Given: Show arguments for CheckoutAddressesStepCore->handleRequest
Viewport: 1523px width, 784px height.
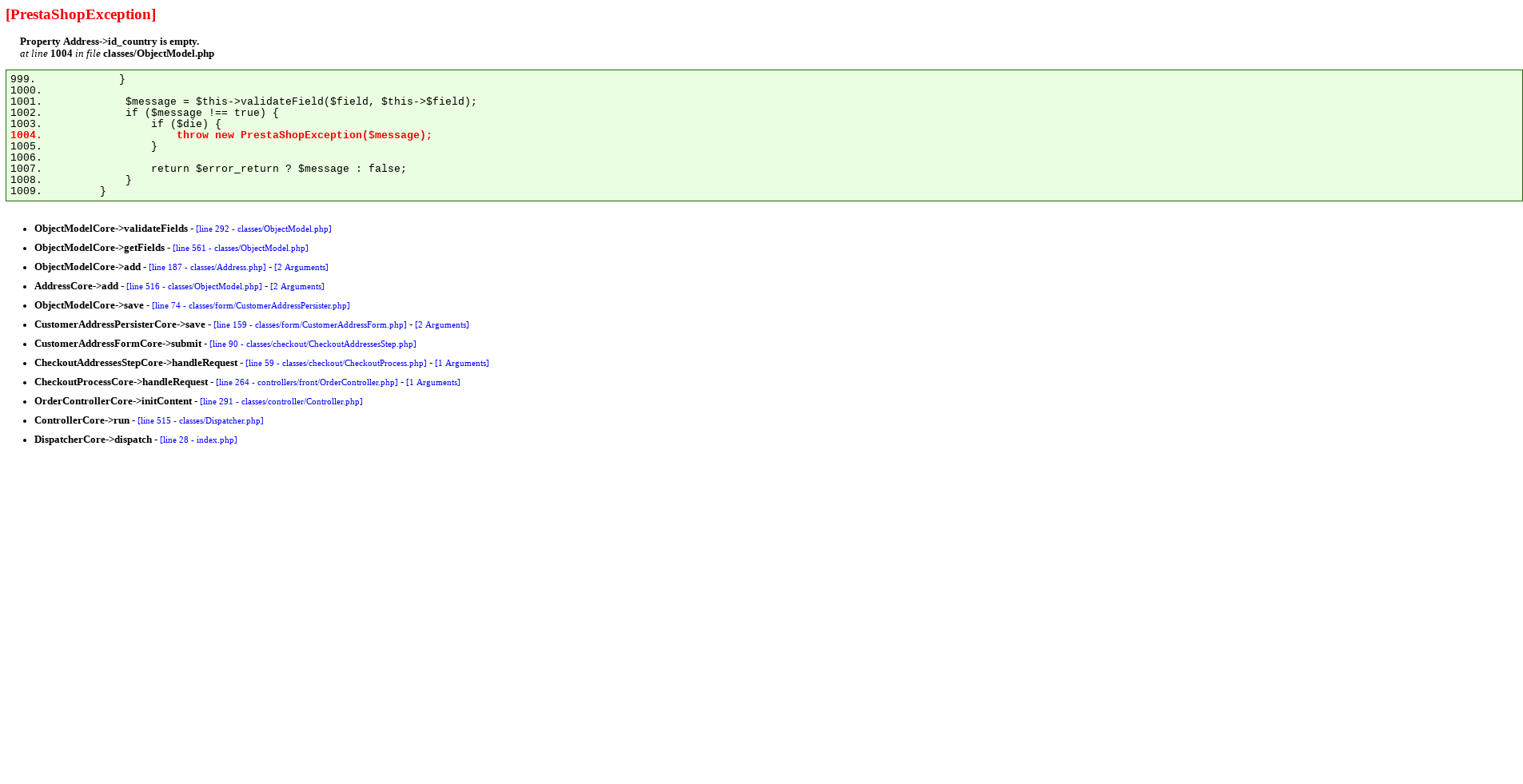Looking at the screenshot, I should click(x=462, y=364).
